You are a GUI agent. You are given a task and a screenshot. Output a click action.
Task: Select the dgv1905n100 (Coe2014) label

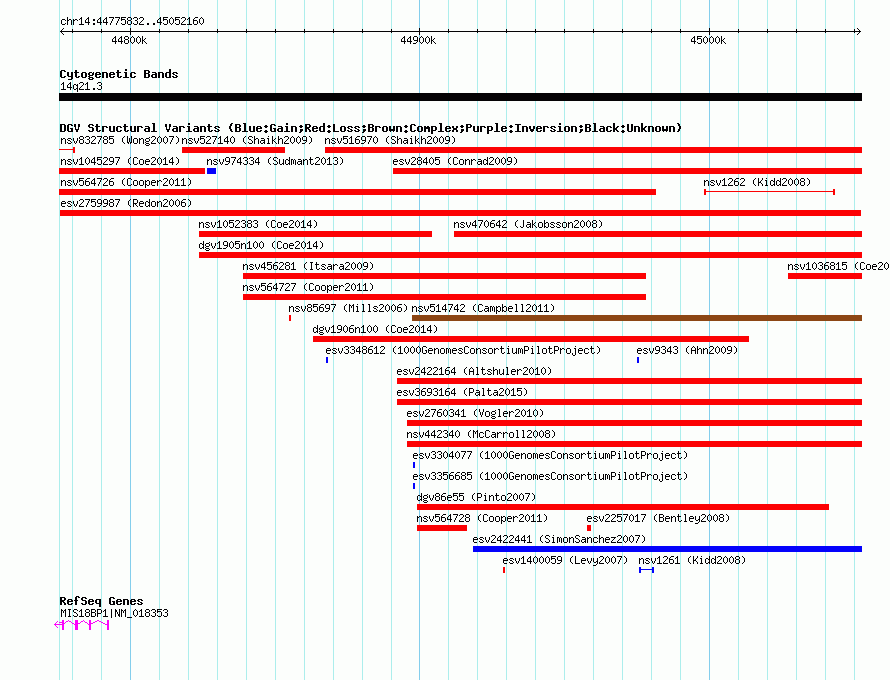[261, 245]
